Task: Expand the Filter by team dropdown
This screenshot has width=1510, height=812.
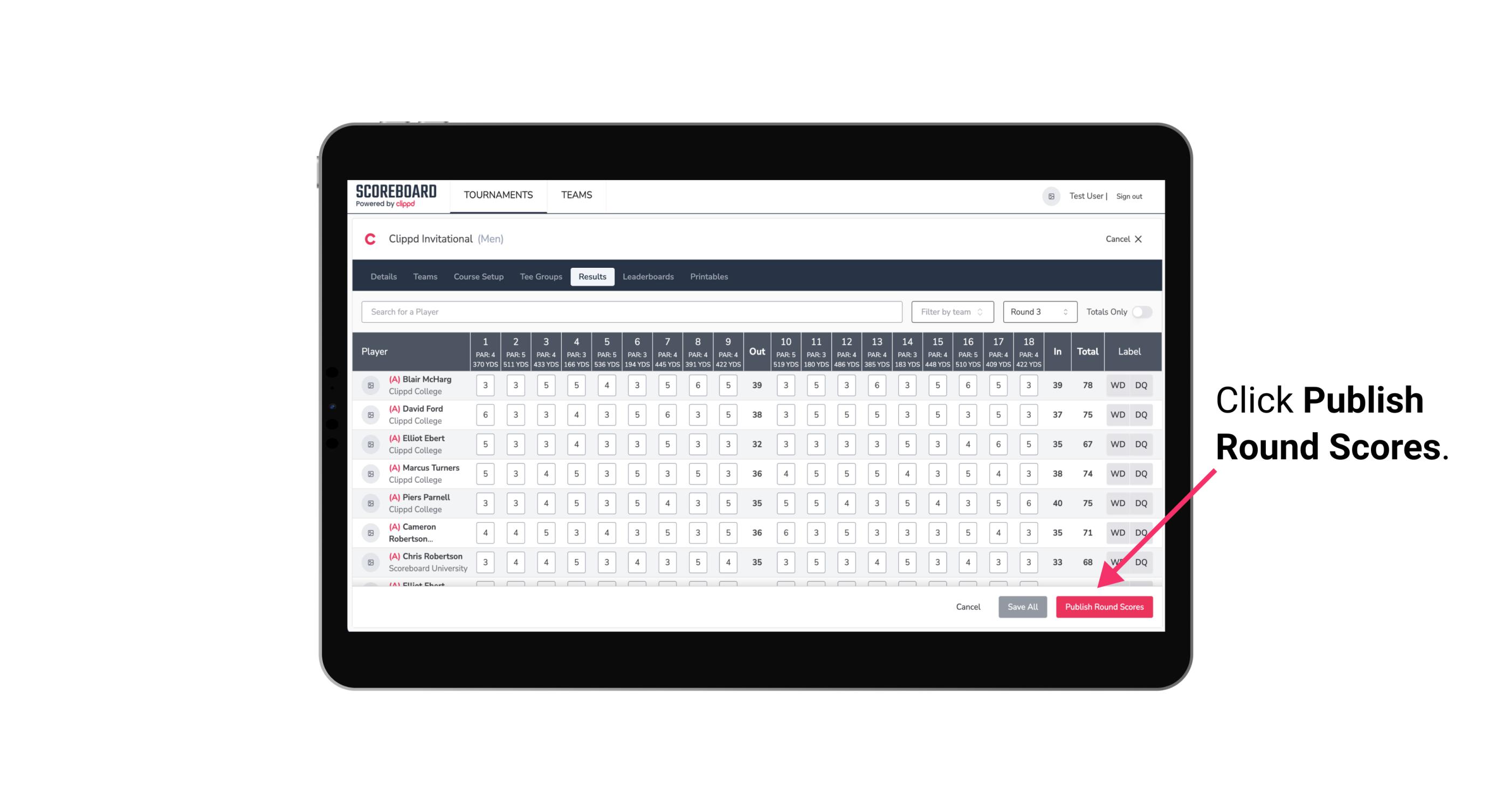Action: 951,312
